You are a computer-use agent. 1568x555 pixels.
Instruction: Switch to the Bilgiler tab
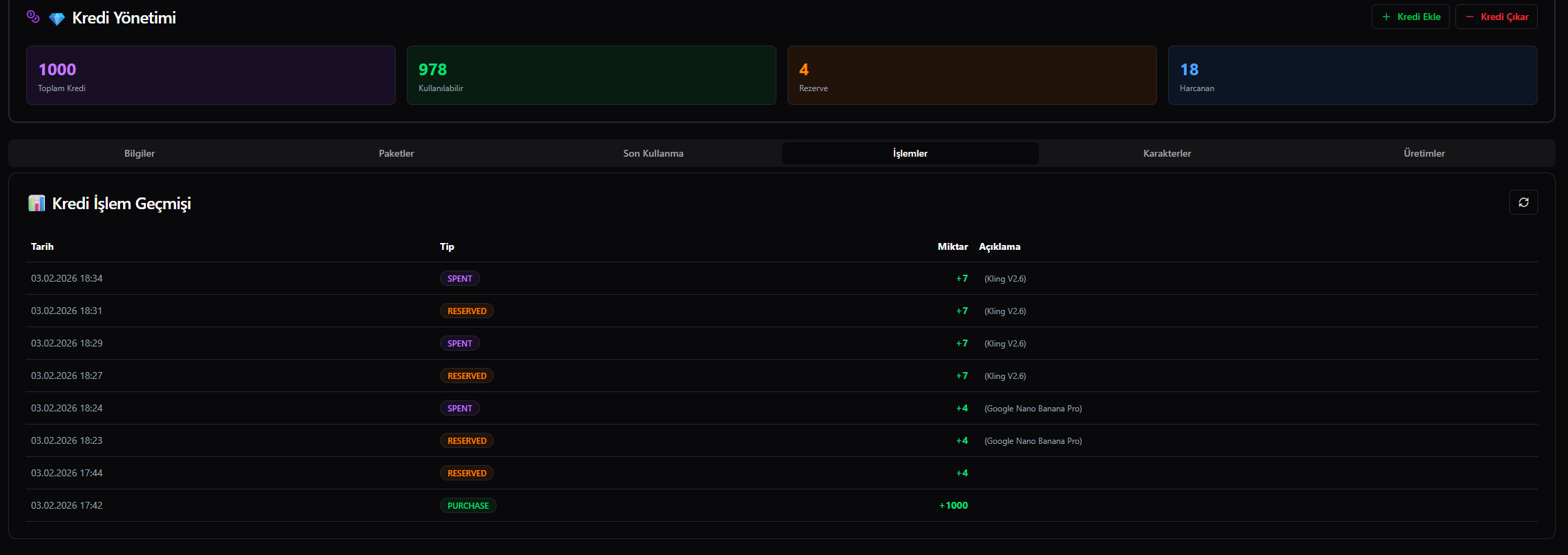[x=140, y=153]
